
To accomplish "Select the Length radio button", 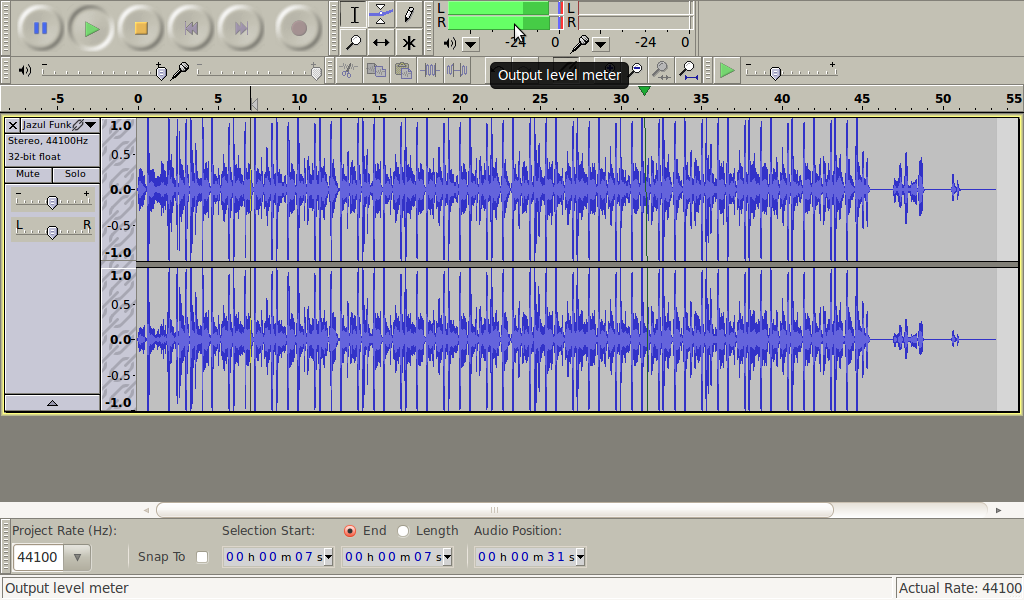I will pos(403,531).
